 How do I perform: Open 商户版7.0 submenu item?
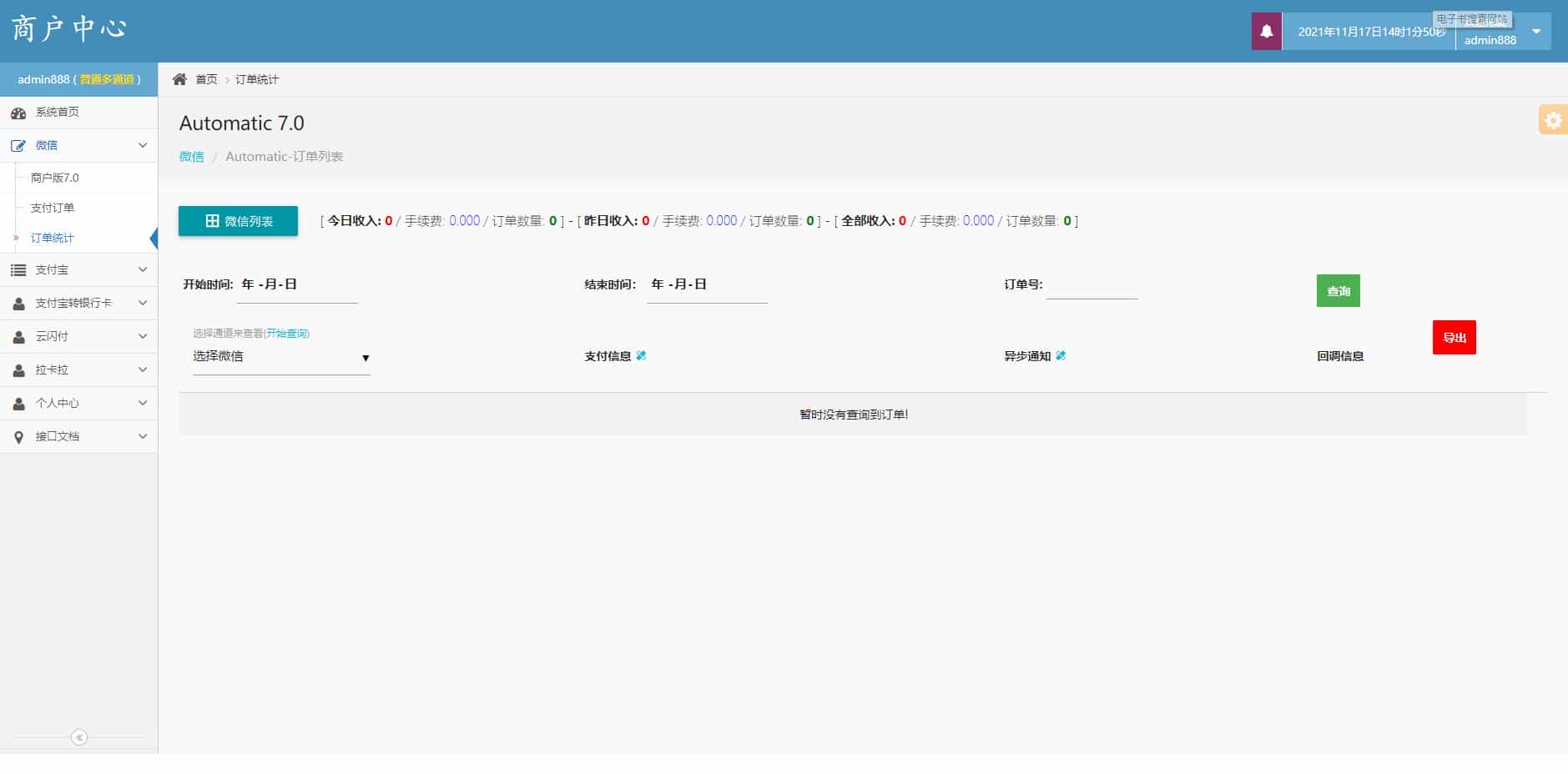pyautogui.click(x=55, y=178)
